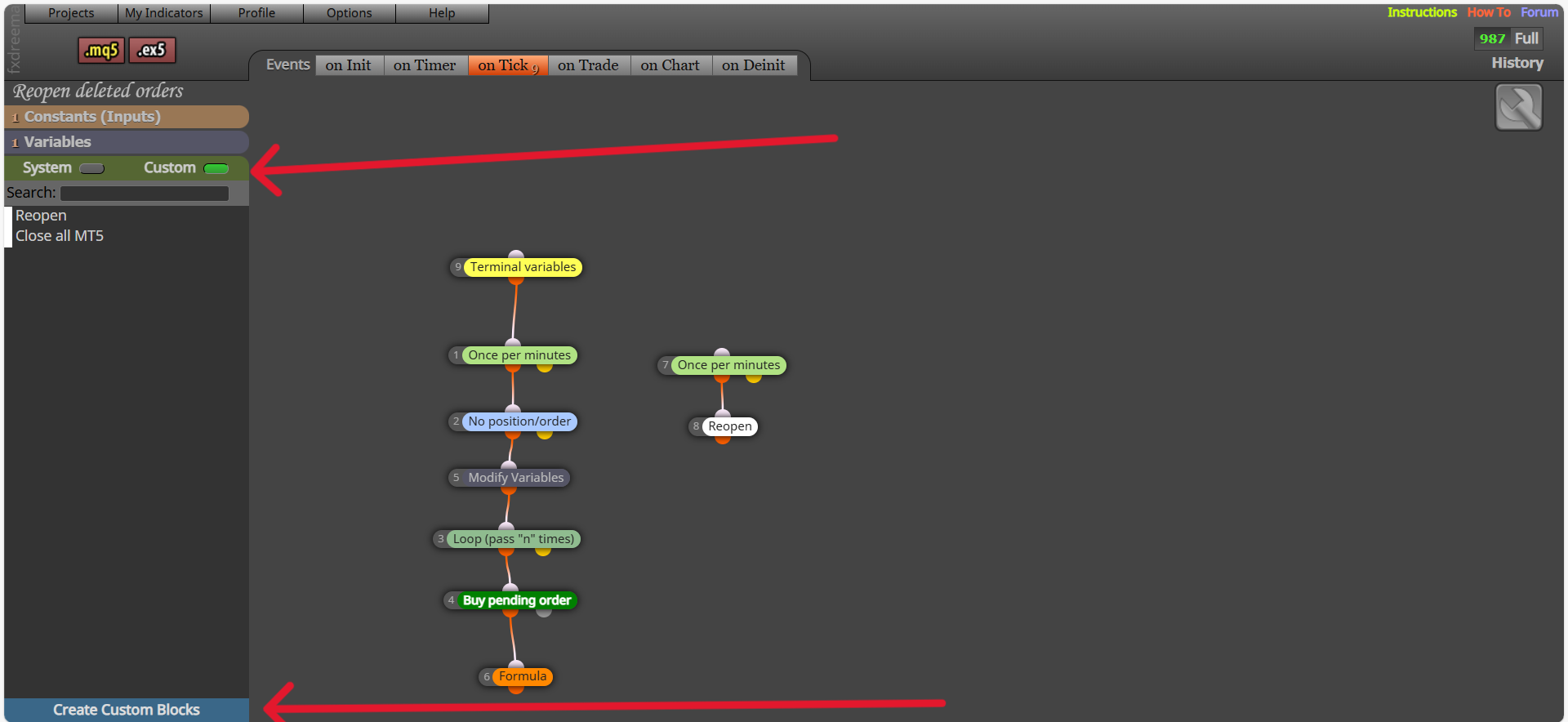Screen dimensions: 1568x722
Task: Click orange output connector of Formula block
Action: click(x=516, y=689)
